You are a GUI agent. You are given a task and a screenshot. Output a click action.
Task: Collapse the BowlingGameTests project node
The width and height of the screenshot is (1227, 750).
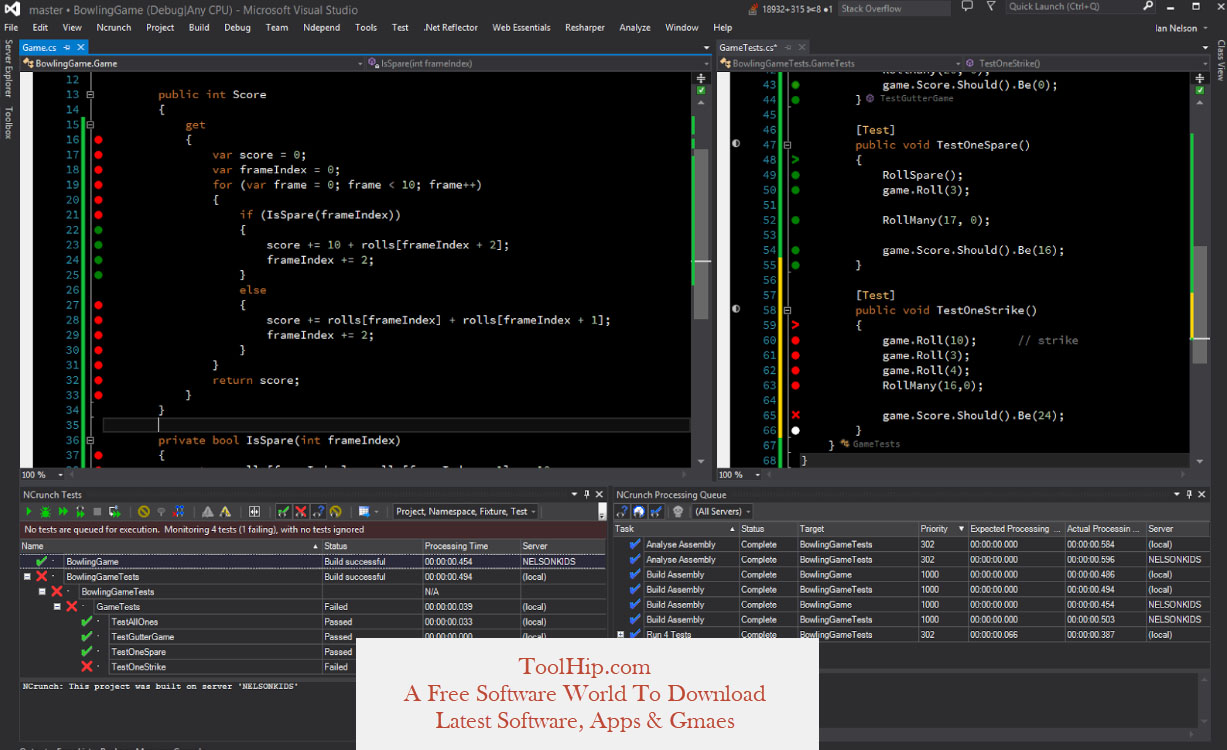pyautogui.click(x=27, y=577)
